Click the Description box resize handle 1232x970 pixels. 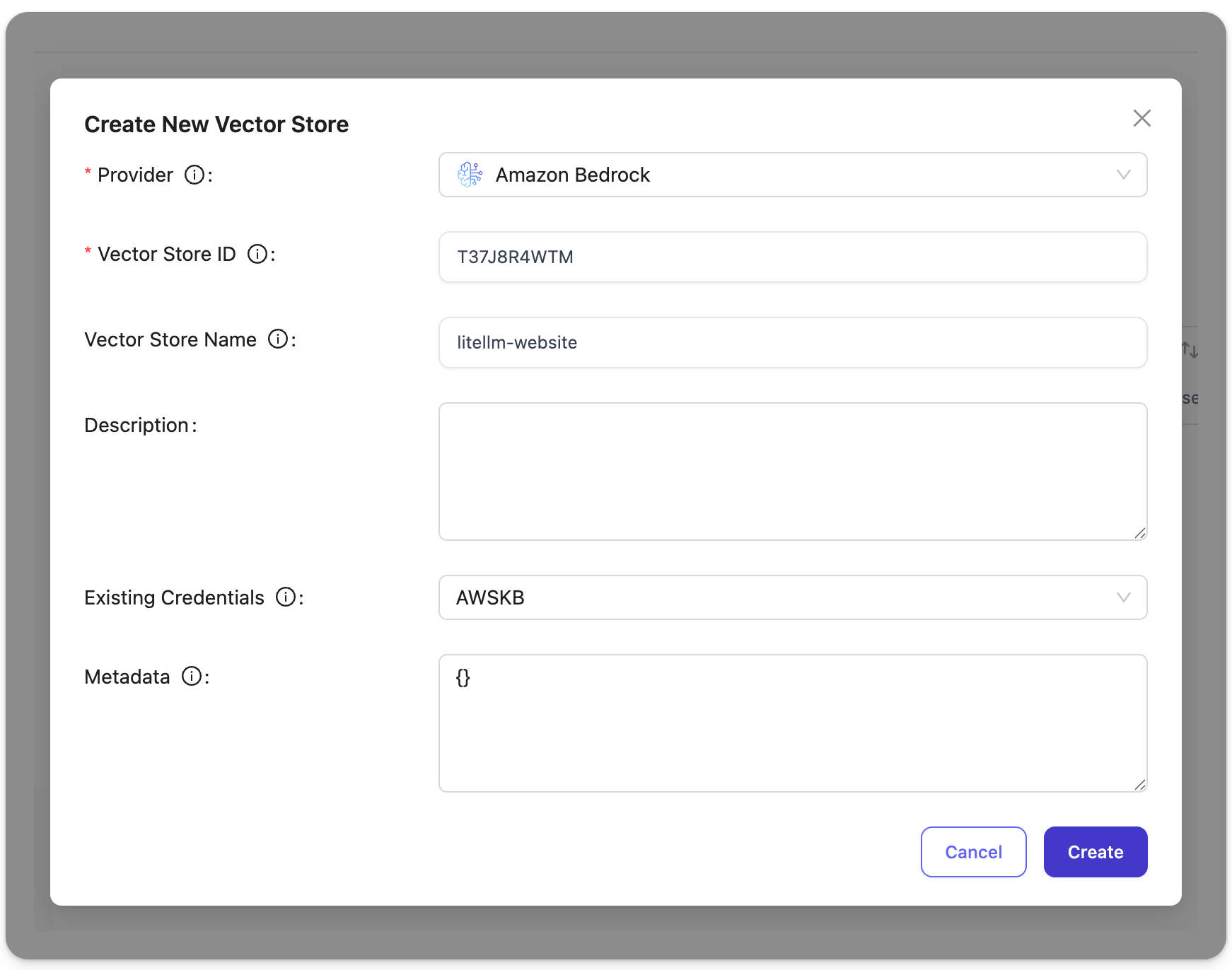pos(1139,533)
